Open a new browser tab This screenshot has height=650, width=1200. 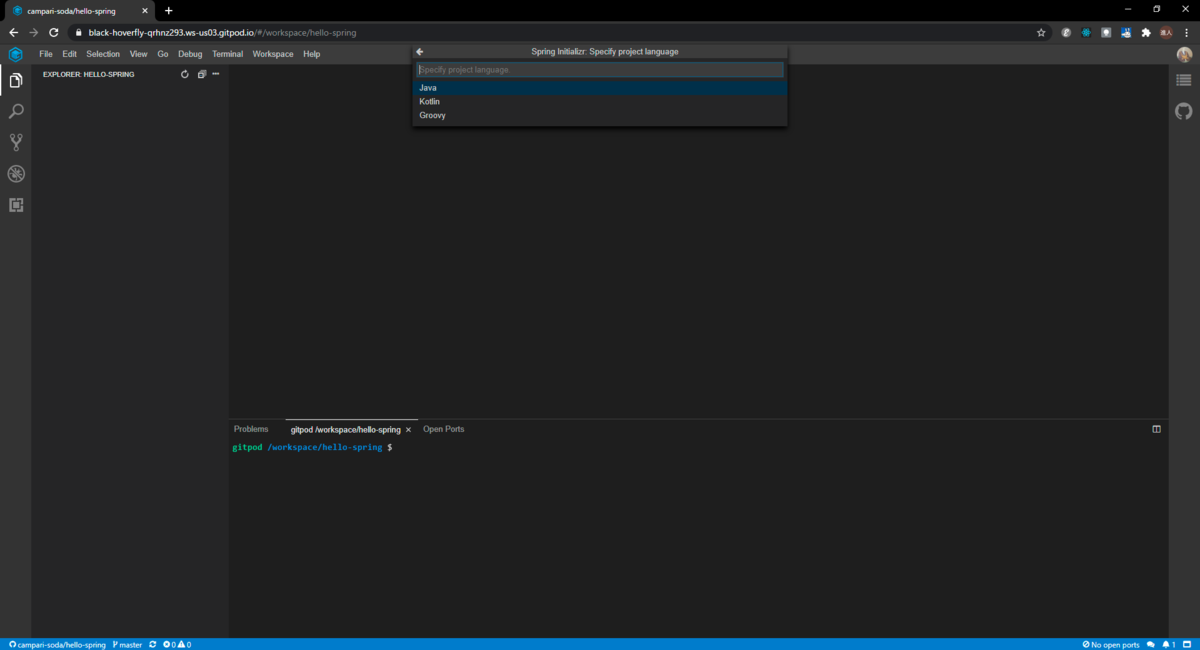168,10
